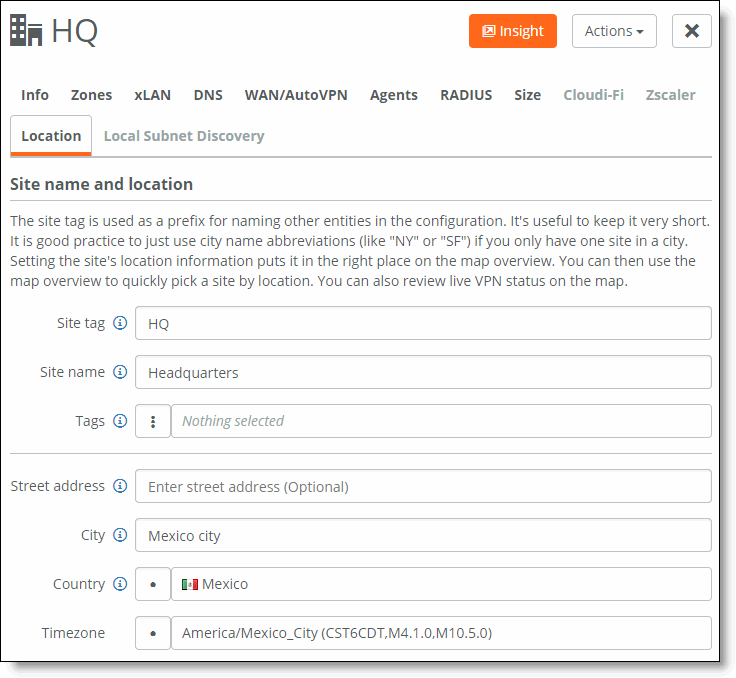Click the Insight external-link icon

[x=489, y=31]
